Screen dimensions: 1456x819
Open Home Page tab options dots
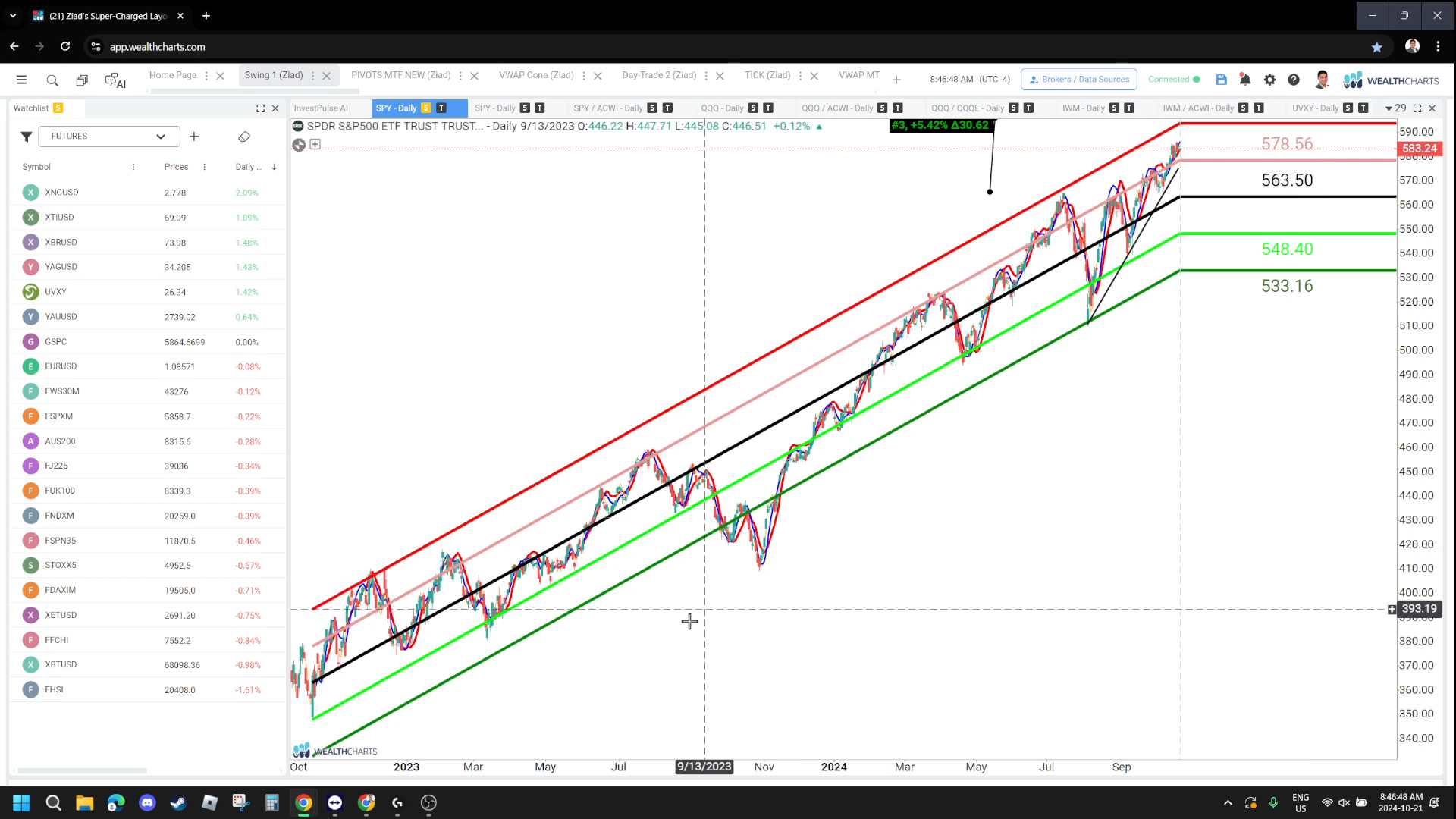coord(206,76)
